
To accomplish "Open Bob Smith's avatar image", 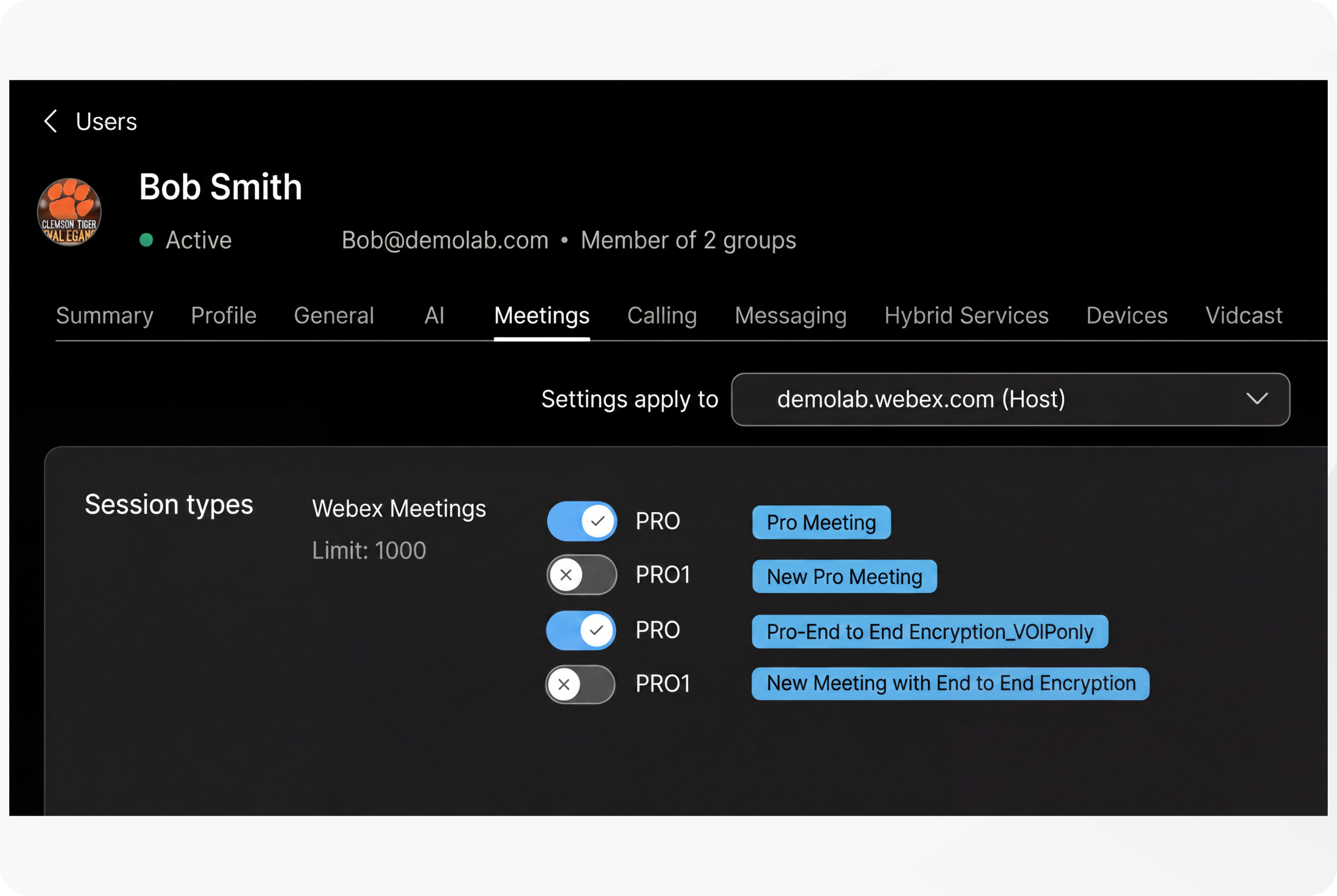I will click(x=69, y=212).
